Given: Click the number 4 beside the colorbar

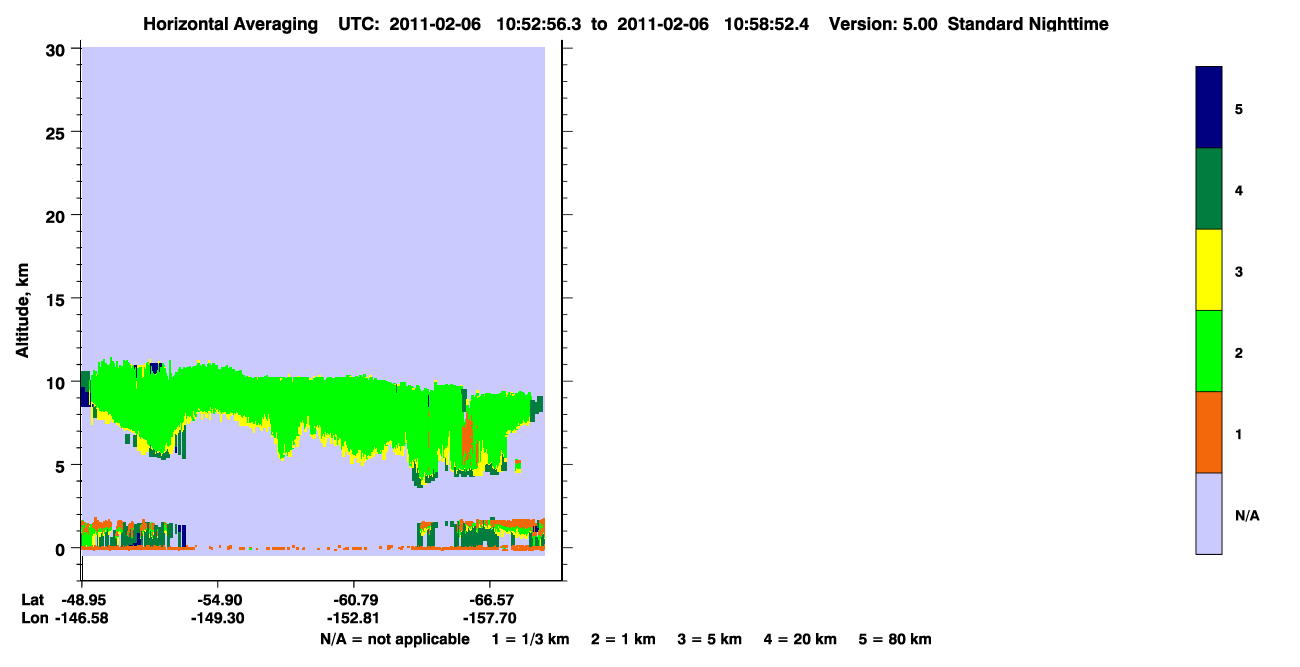Looking at the screenshot, I should click(1239, 189).
